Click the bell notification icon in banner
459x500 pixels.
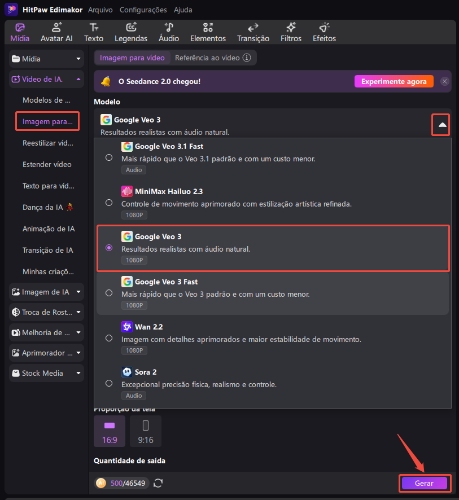coord(106,81)
